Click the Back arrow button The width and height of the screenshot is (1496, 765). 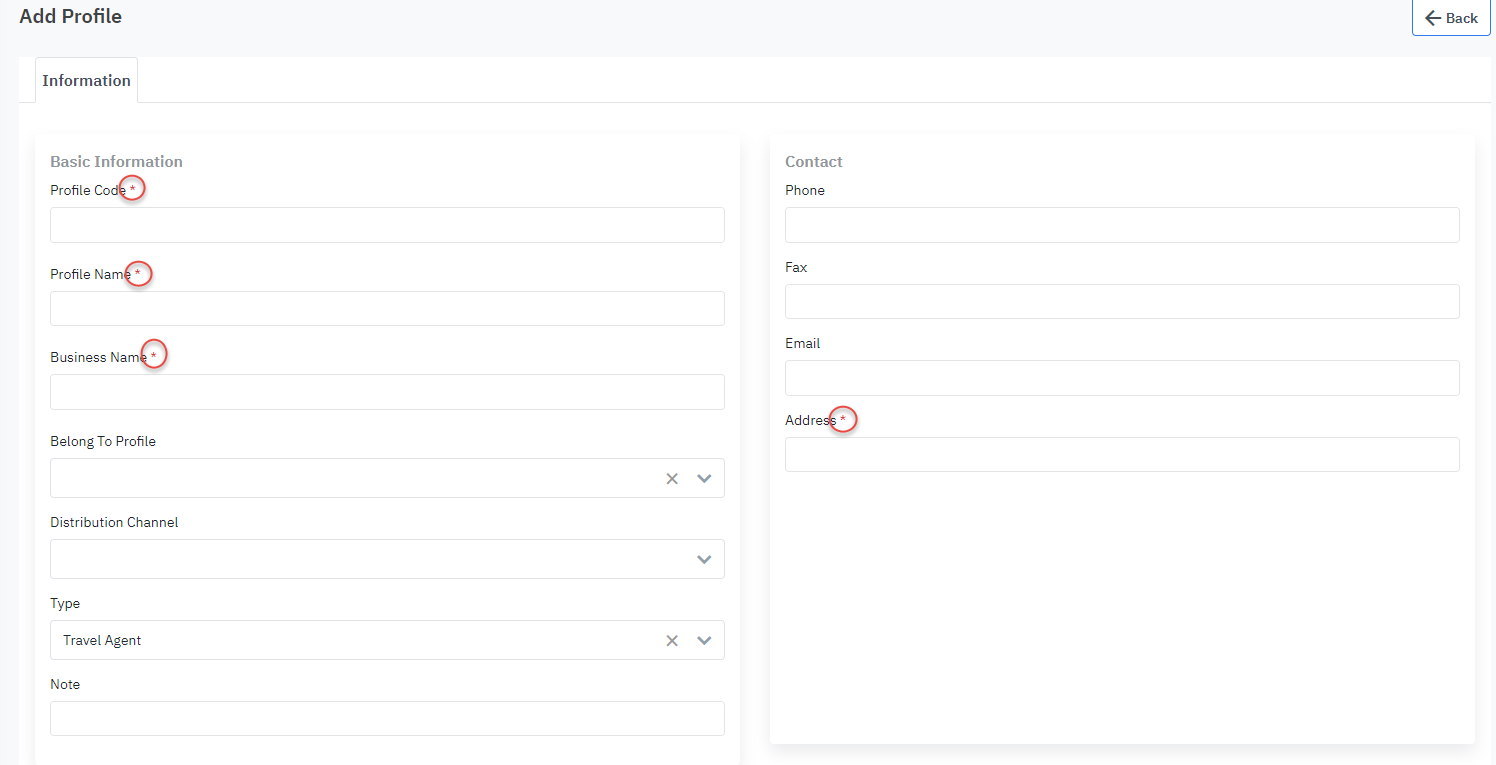1450,18
